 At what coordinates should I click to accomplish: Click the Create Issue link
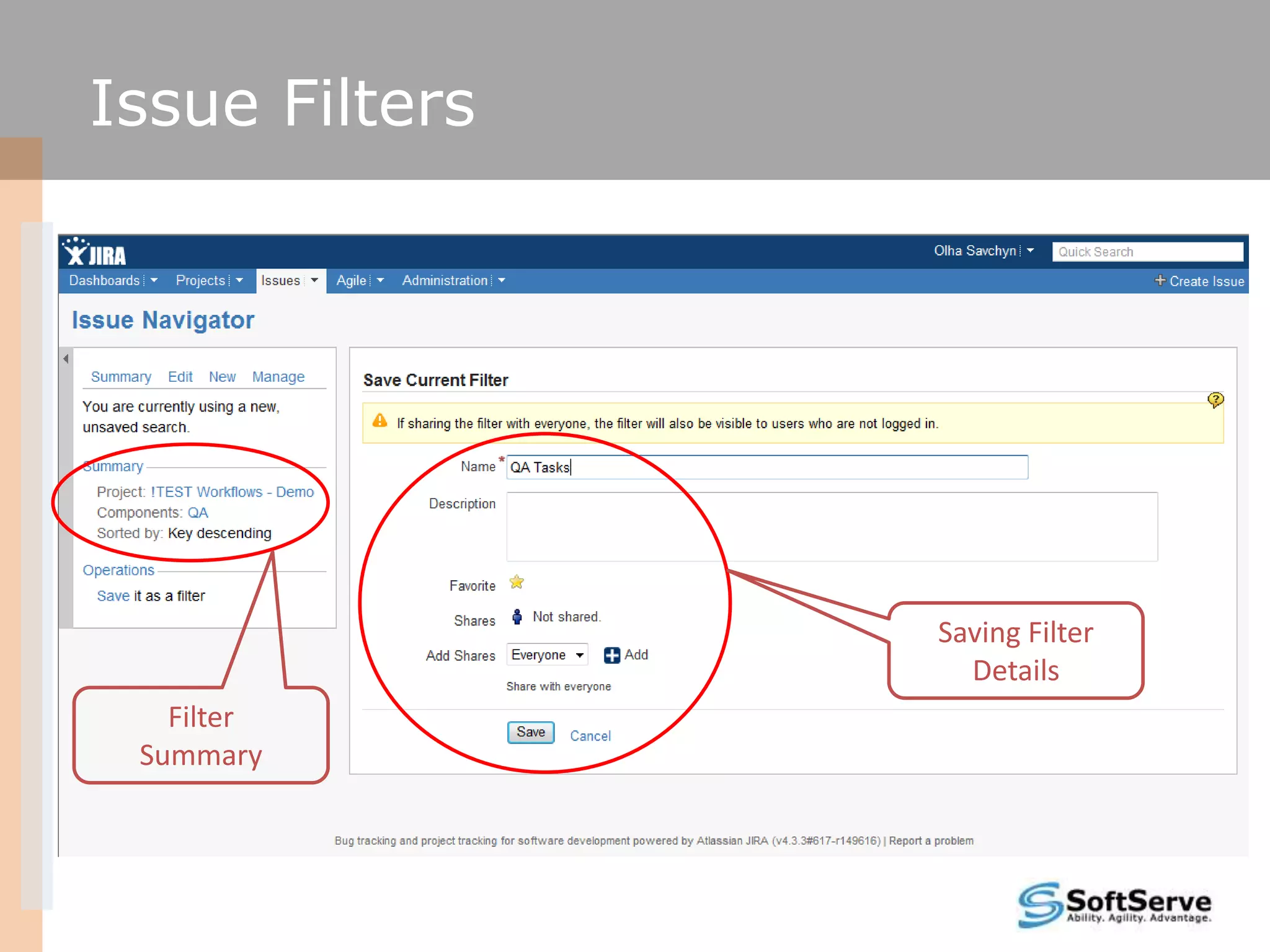1207,281
